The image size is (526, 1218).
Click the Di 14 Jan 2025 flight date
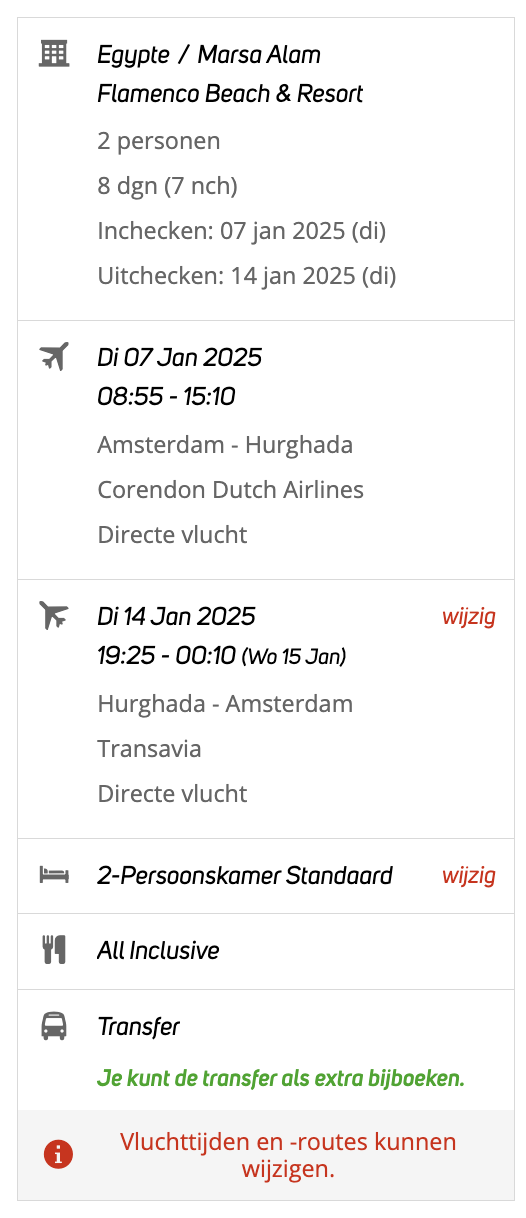coord(176,616)
